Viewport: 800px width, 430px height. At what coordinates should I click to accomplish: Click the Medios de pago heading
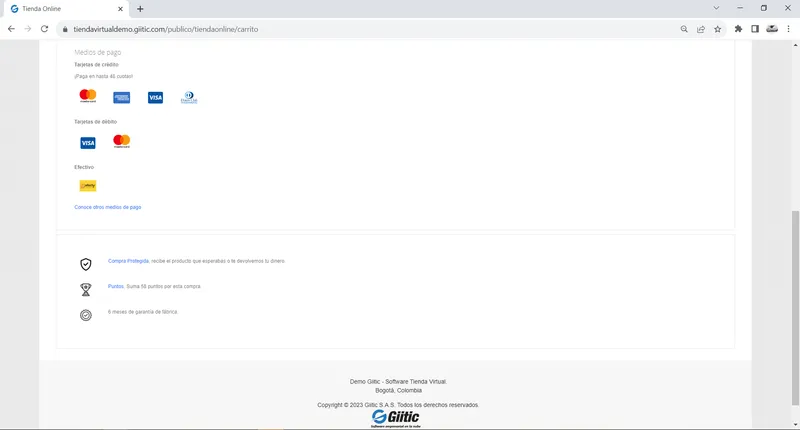coord(97,53)
